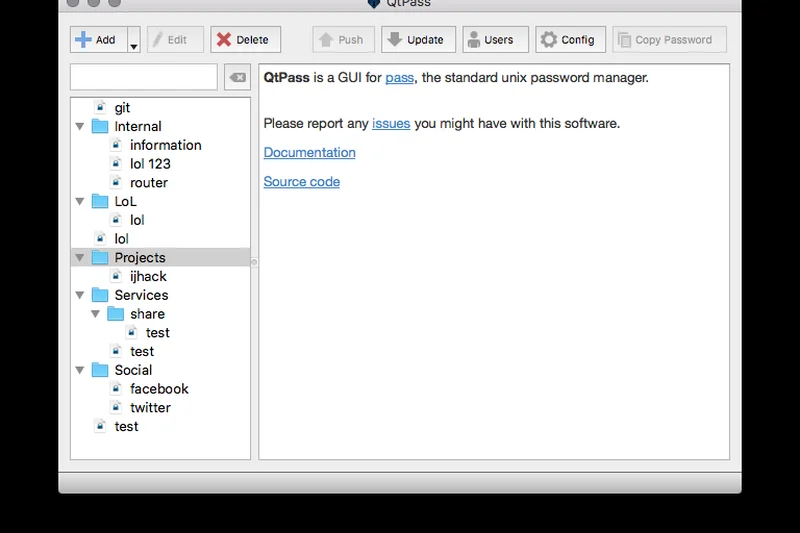The width and height of the screenshot is (800, 533).
Task: Click the search filter text field
Action: [x=144, y=77]
